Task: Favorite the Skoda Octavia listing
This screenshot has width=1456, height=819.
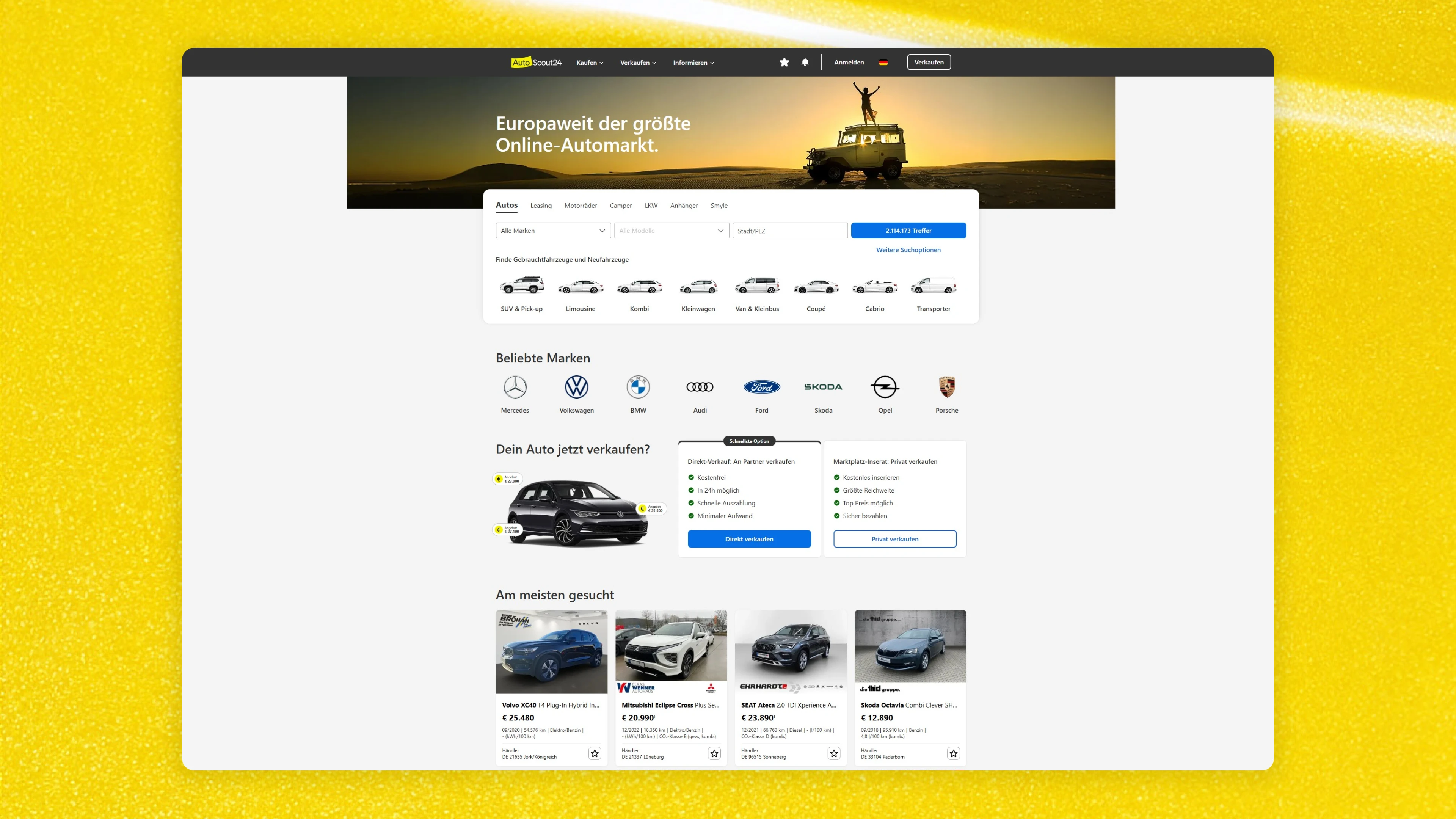Action: (x=954, y=753)
